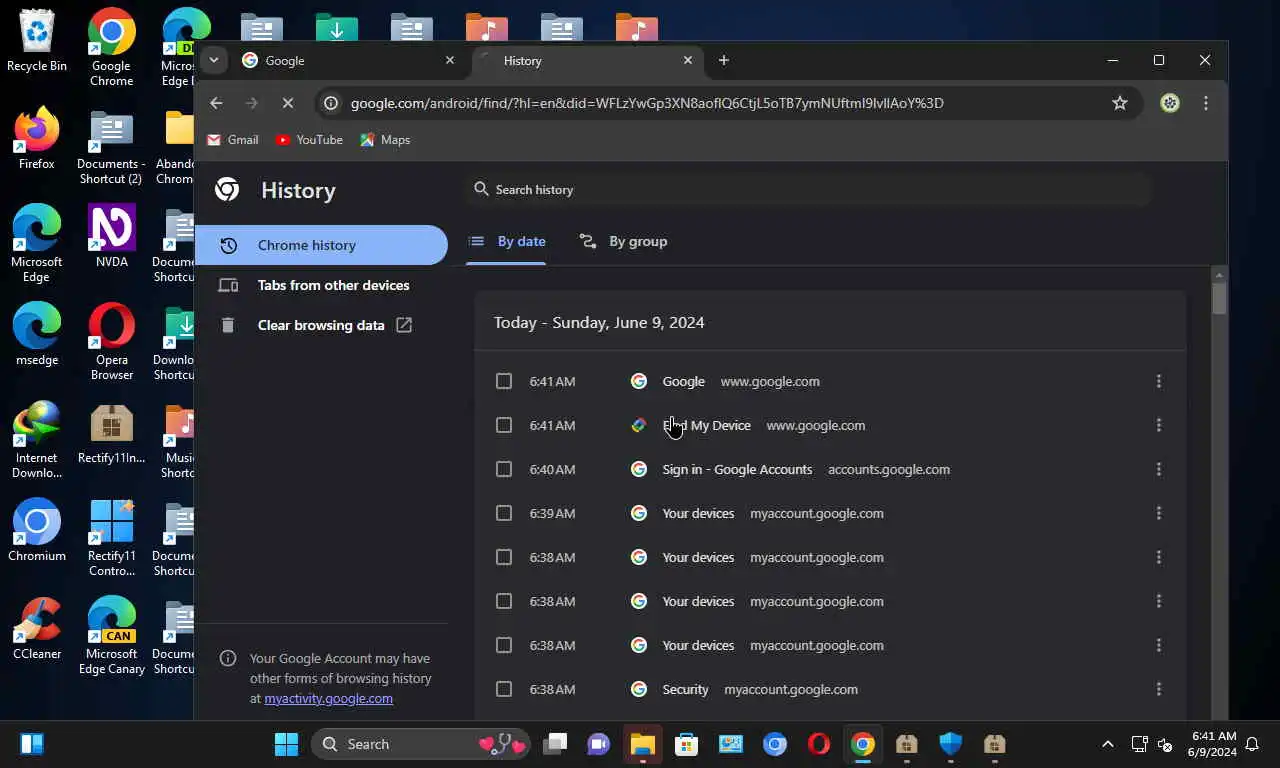Open the Chrome three-dot menu
1280x768 pixels.
[x=1206, y=103]
